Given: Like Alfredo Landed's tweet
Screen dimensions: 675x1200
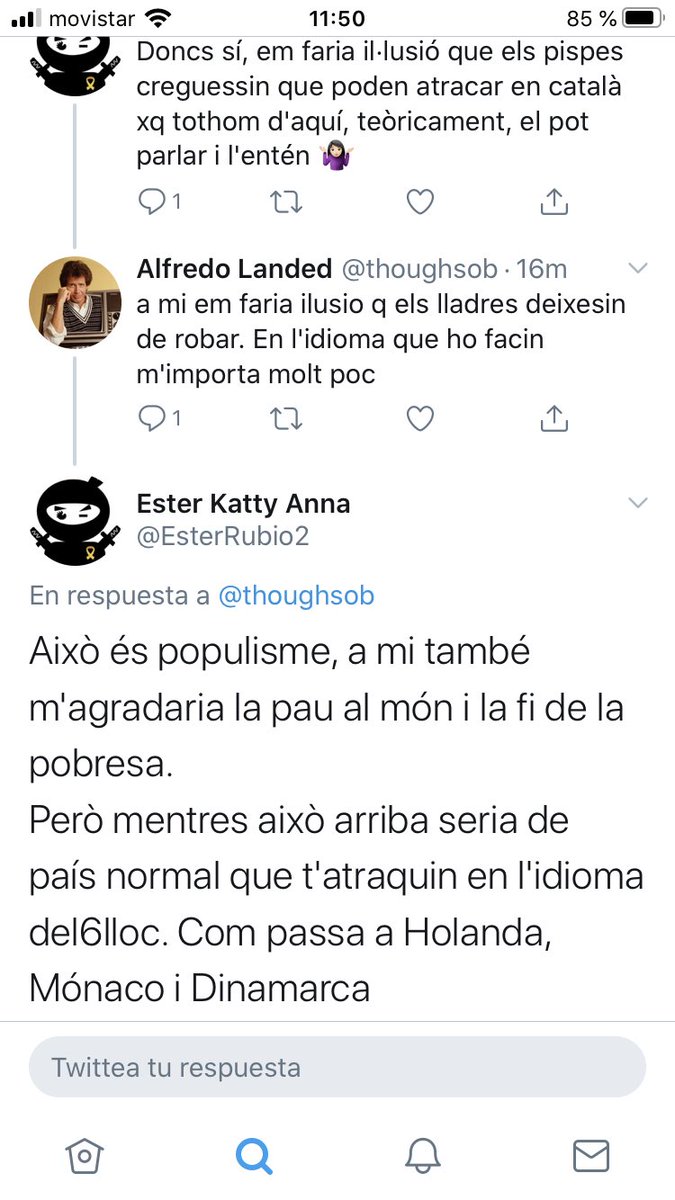Looking at the screenshot, I should 421,418.
